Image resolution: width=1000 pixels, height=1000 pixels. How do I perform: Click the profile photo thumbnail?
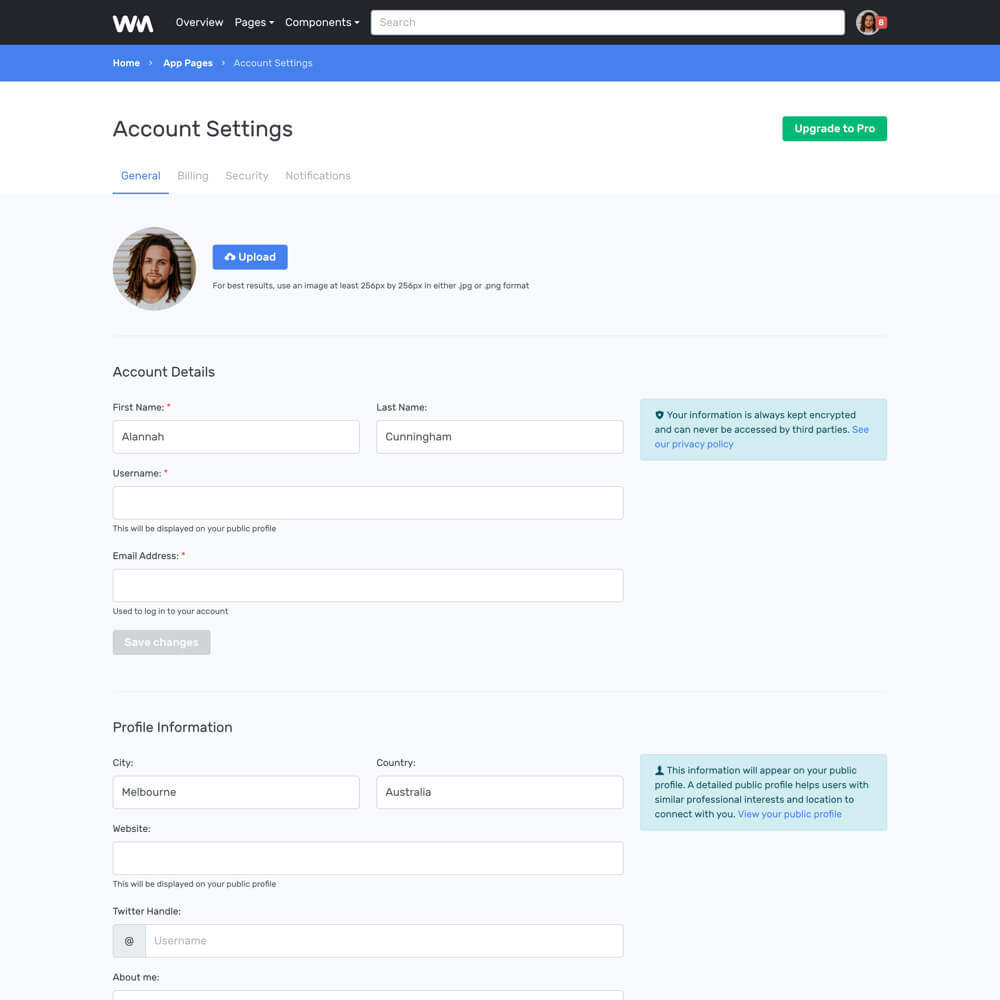154,268
